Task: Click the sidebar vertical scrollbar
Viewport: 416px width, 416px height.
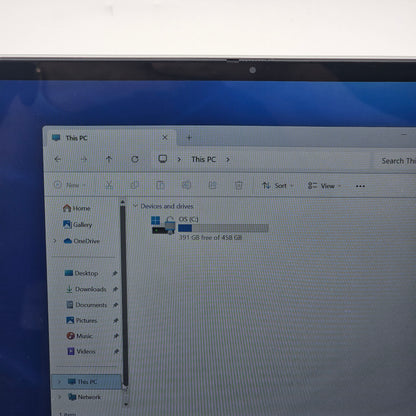Action: [123, 295]
